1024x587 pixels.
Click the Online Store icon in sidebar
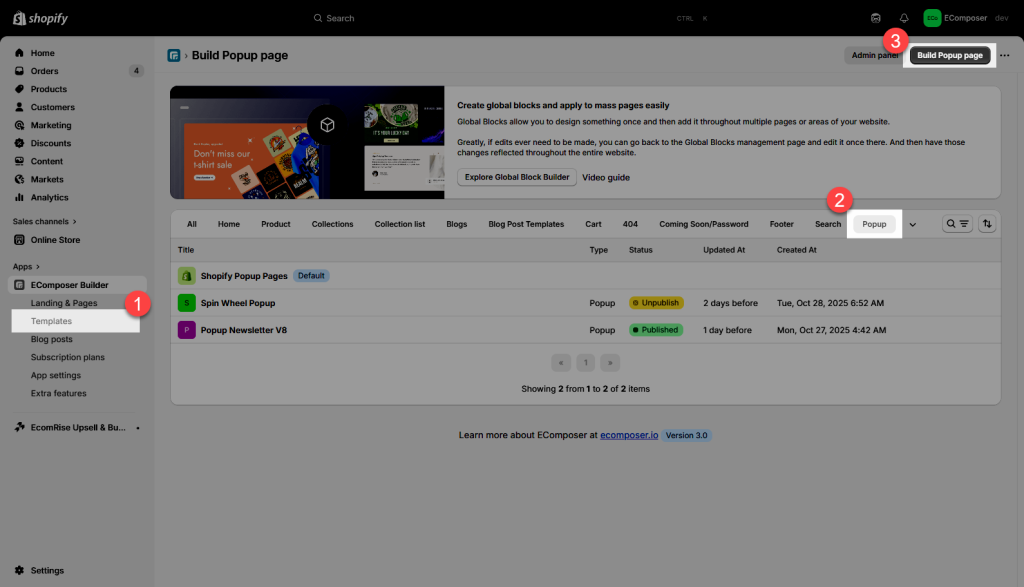coord(19,240)
